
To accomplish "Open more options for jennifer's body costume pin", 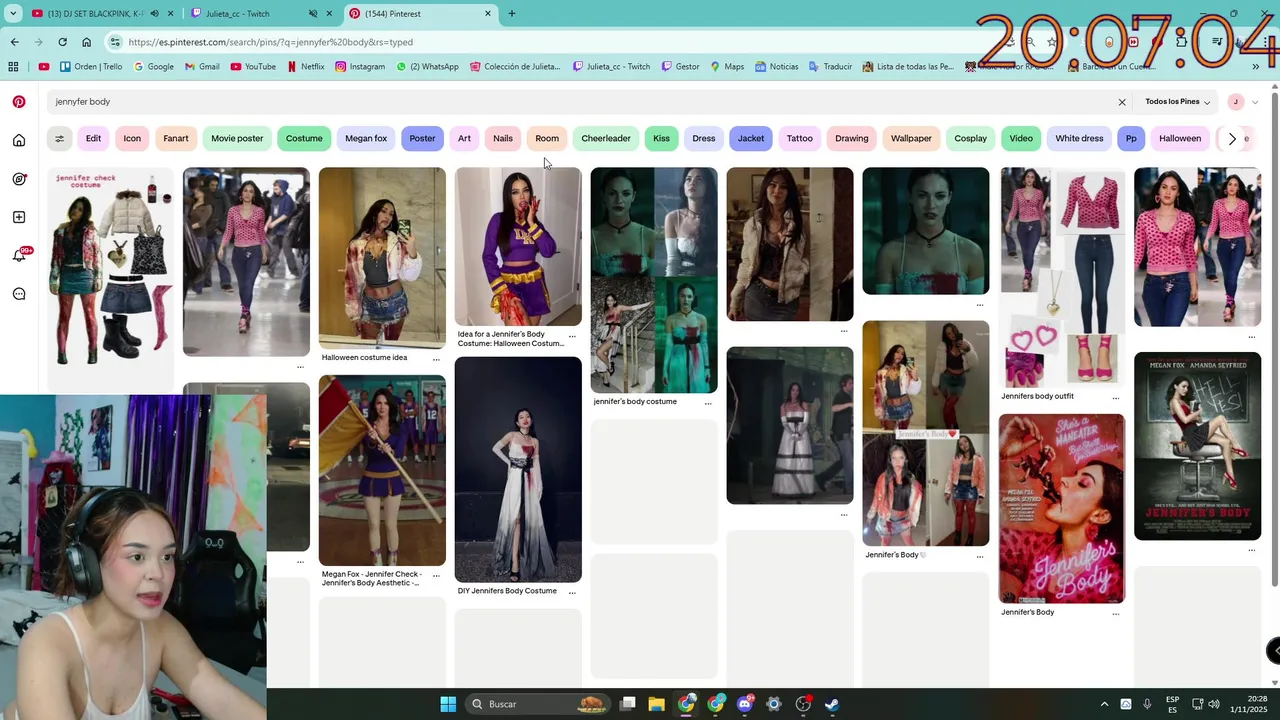I will 708,403.
